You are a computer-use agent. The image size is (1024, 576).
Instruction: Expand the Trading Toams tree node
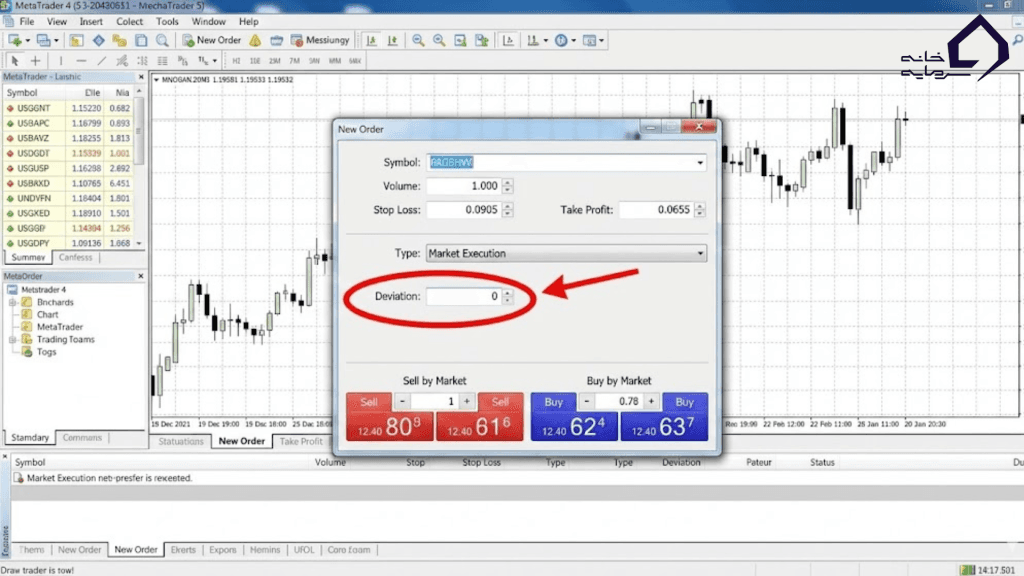point(13,339)
